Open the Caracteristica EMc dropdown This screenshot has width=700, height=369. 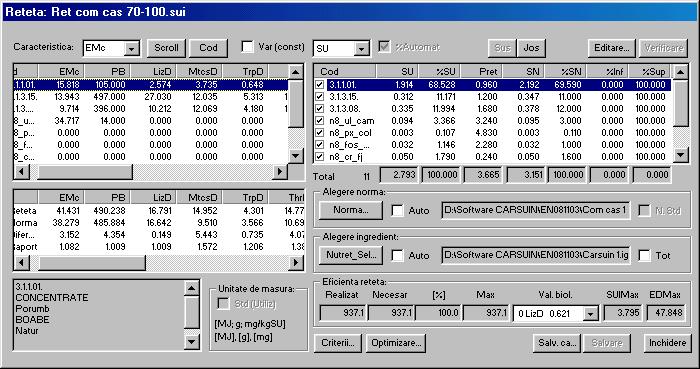(131, 49)
